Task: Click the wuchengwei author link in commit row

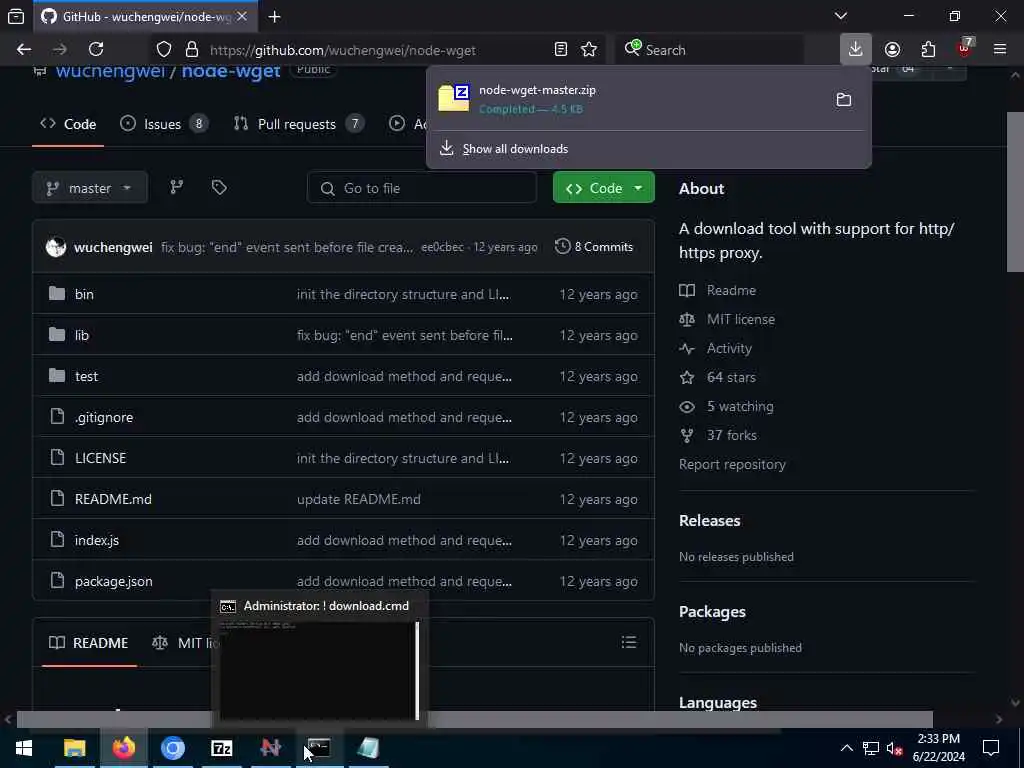Action: [x=113, y=248]
